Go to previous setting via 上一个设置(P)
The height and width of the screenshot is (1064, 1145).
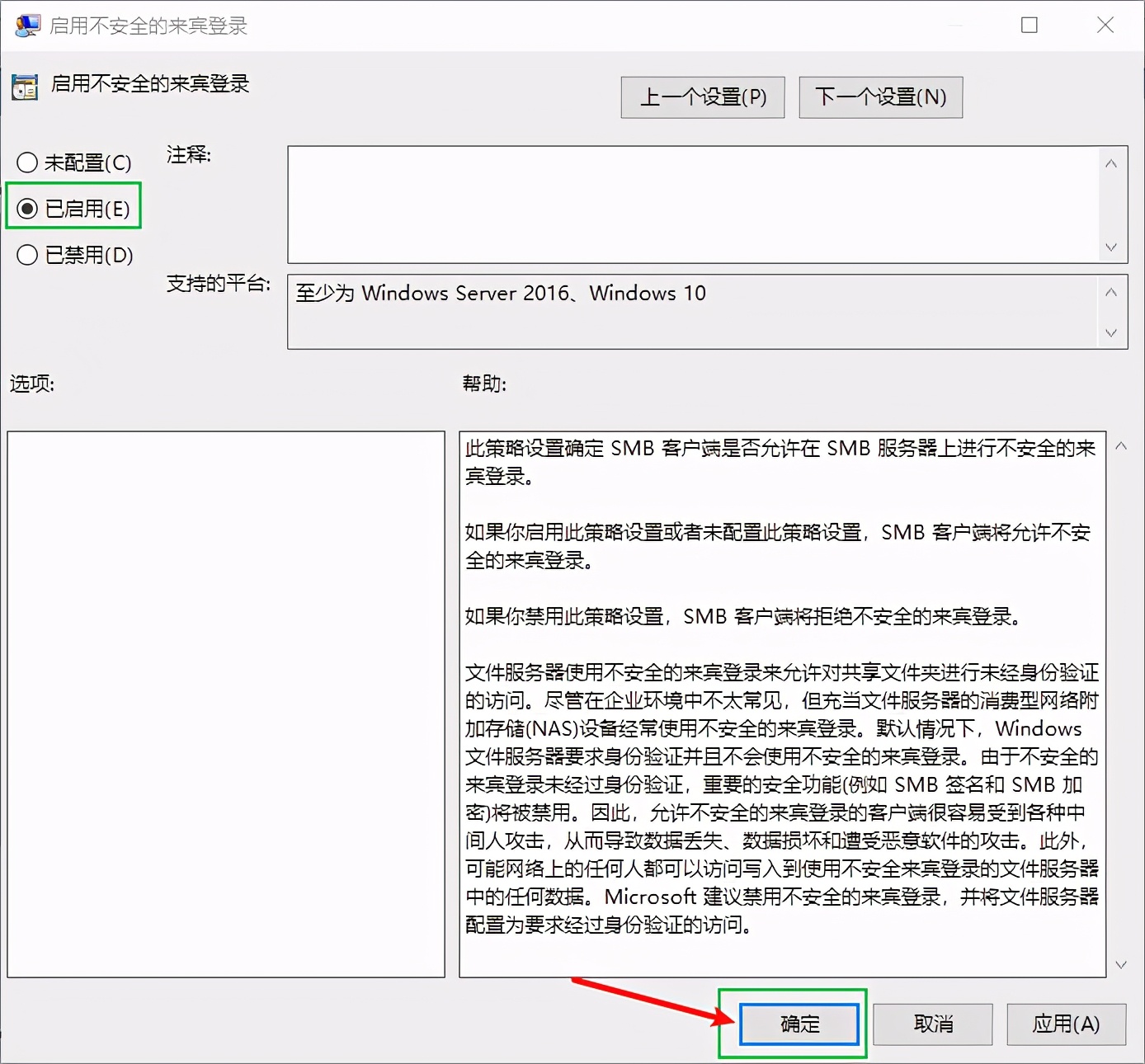click(x=702, y=97)
